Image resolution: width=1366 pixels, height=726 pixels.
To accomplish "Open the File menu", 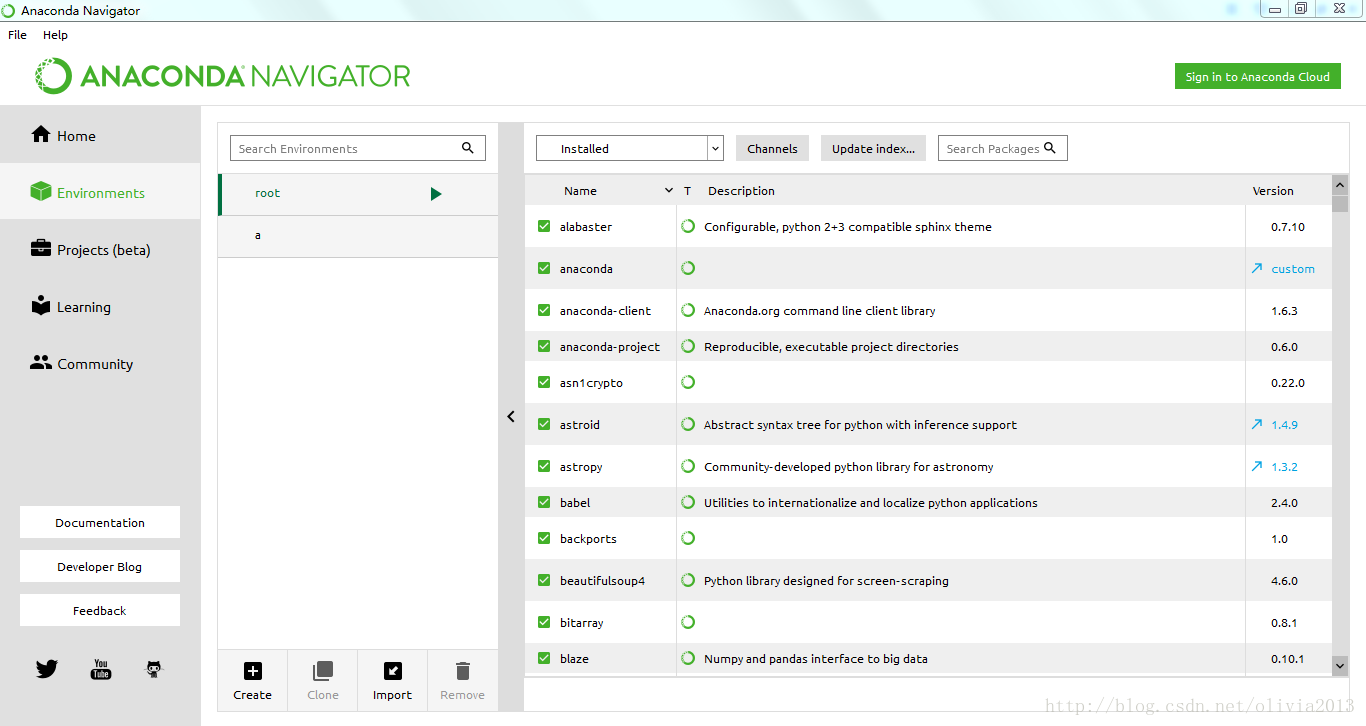I will tap(17, 34).
